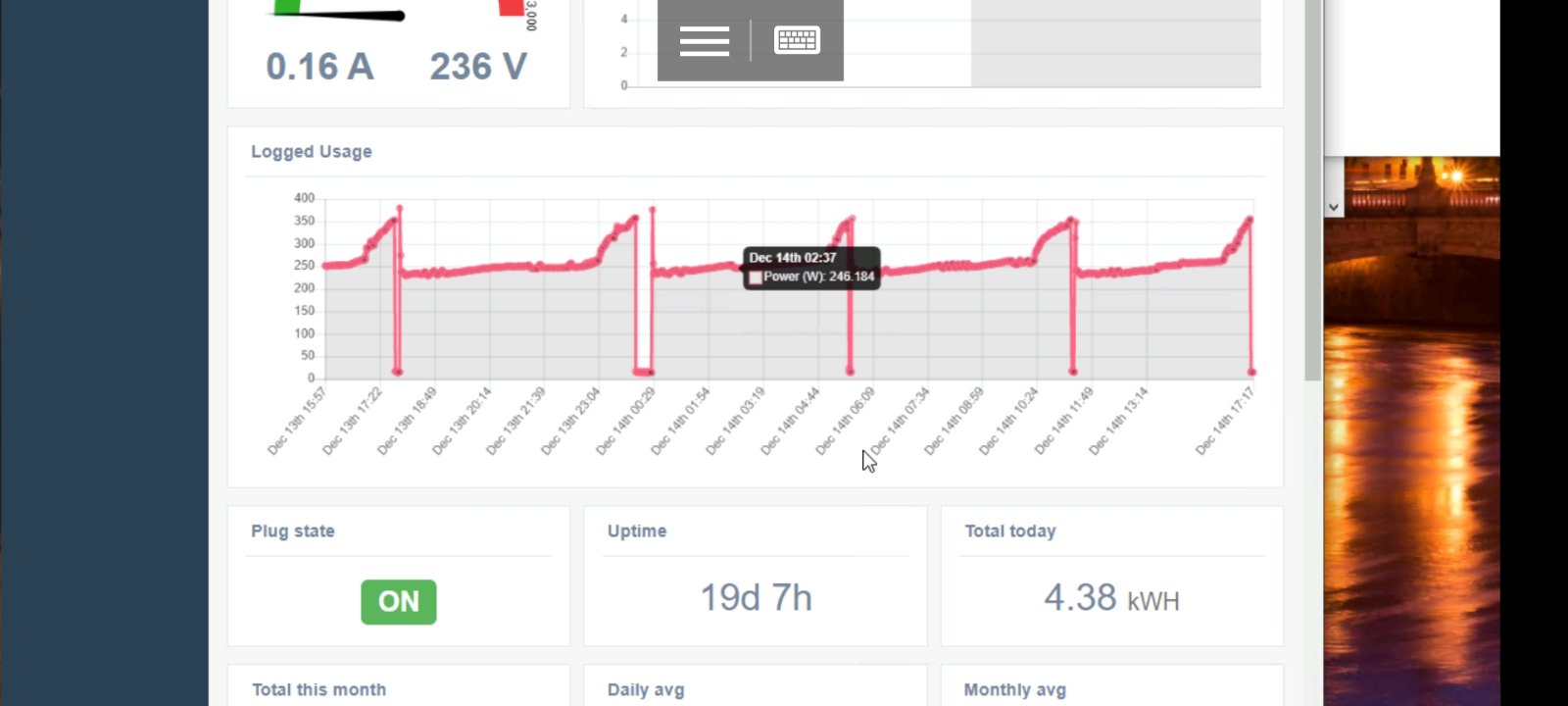Image resolution: width=1568 pixels, height=706 pixels.
Task: Click the 236 V voltage reading
Action: pyautogui.click(x=478, y=67)
